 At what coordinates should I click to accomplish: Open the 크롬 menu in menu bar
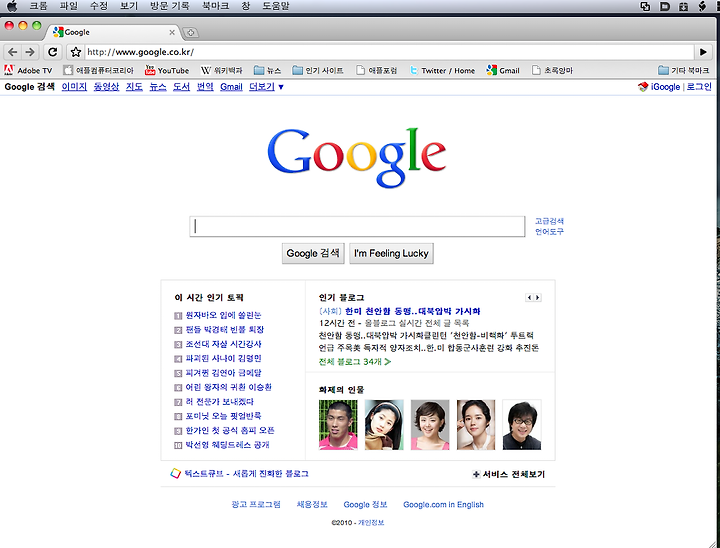38,6
